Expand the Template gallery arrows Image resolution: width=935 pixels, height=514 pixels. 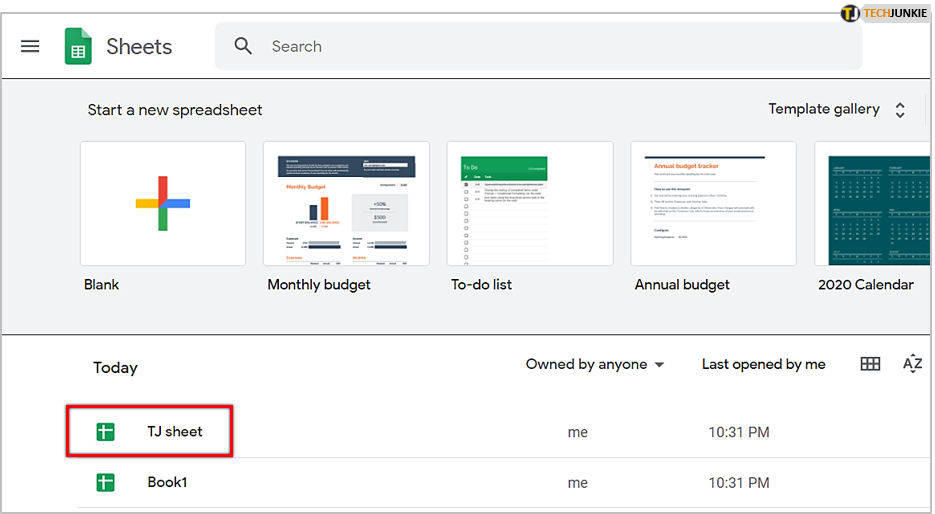pyautogui.click(x=900, y=110)
